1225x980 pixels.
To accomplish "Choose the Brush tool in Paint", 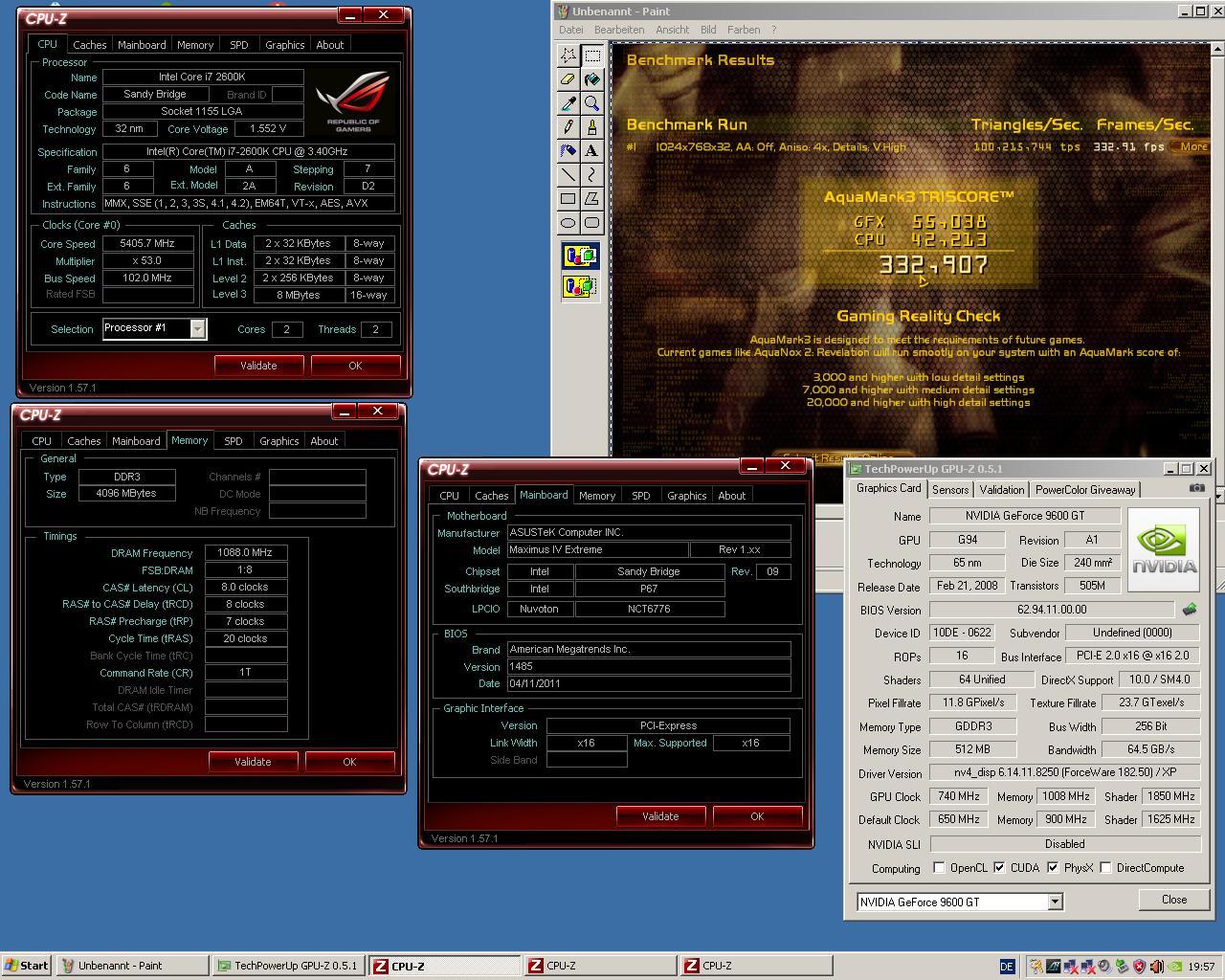I will coord(592,127).
